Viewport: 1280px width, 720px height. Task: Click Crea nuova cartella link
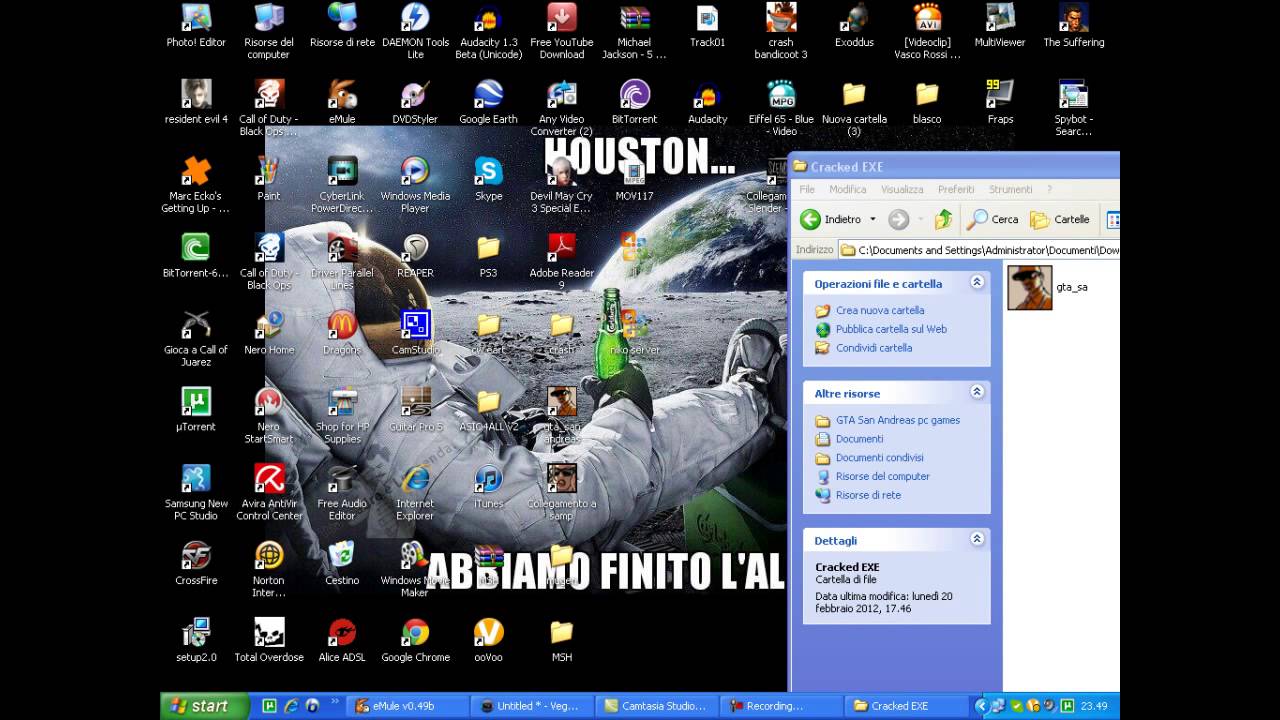point(880,310)
